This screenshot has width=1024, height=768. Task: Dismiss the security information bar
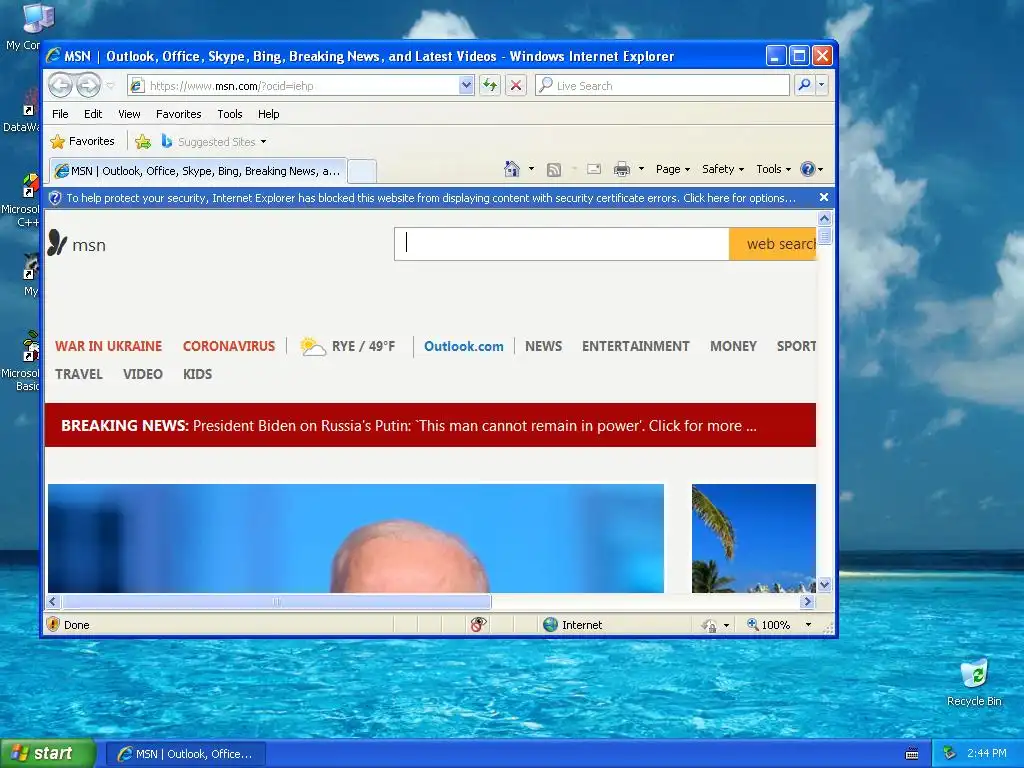(824, 197)
